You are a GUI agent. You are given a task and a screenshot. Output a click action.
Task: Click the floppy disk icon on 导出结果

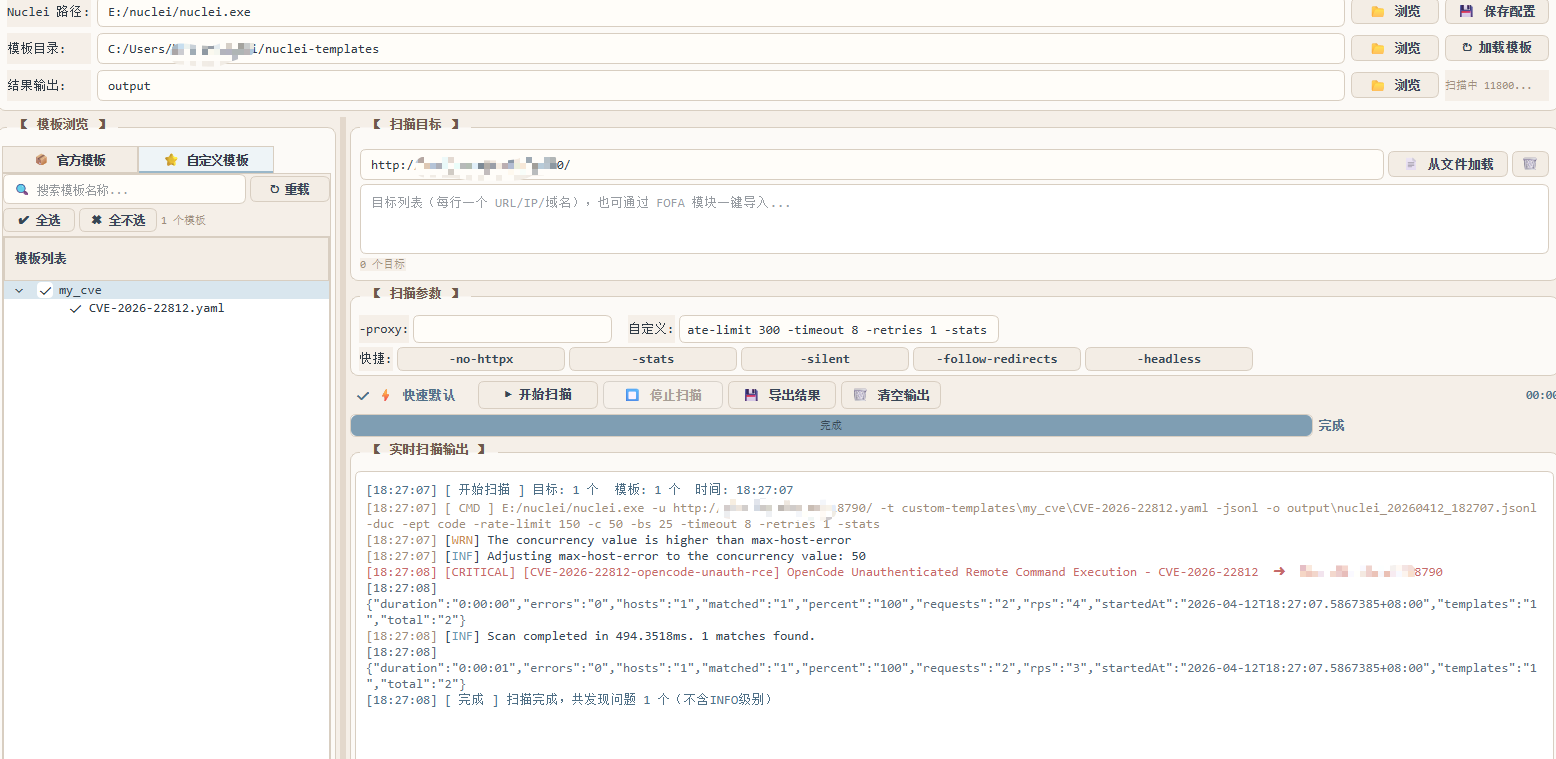point(751,395)
